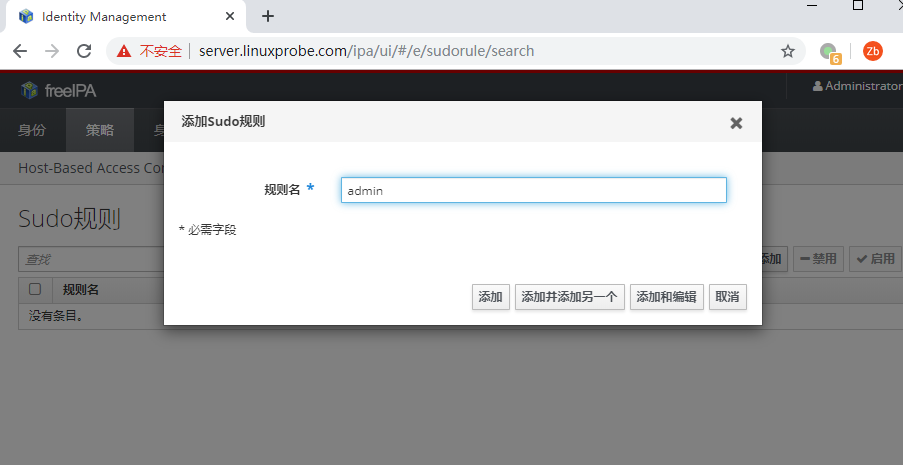This screenshot has height=465, width=903.
Task: Reload the page with the refresh icon
Action: tap(84, 51)
